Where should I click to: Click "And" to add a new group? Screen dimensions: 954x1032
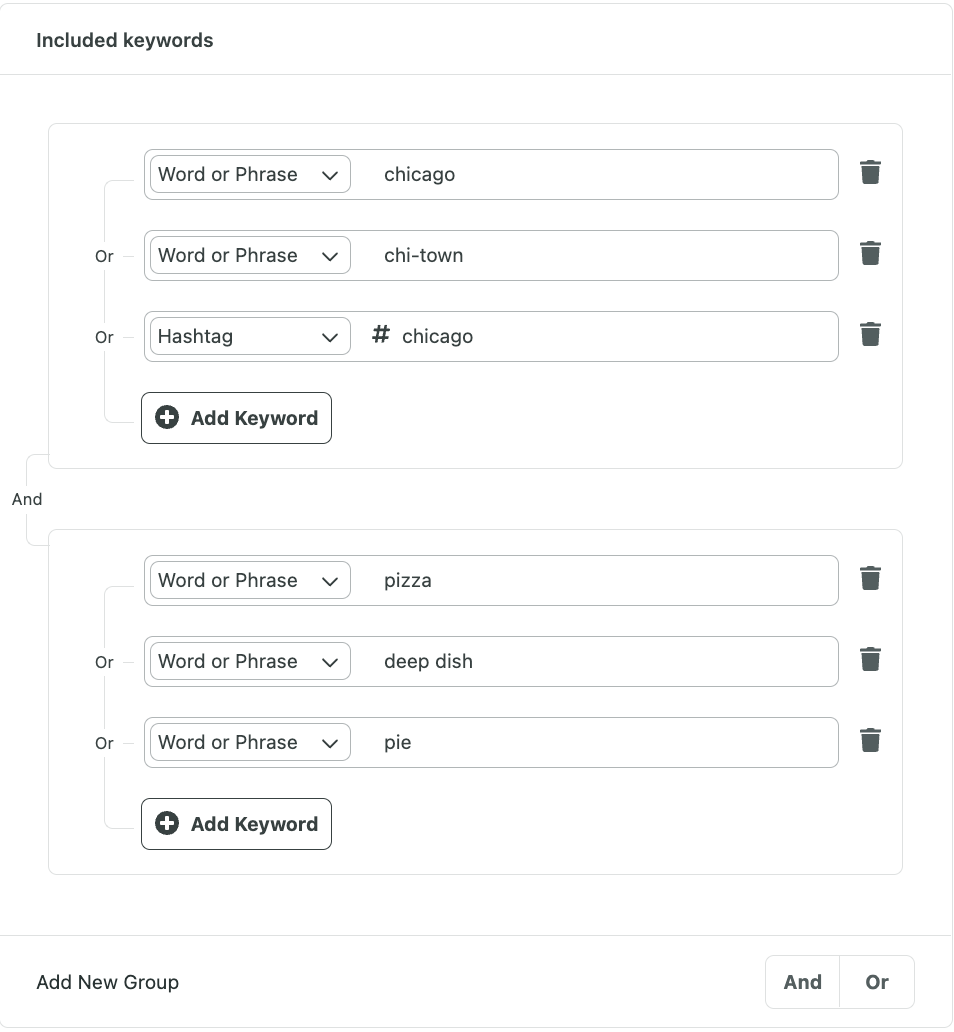coord(801,981)
